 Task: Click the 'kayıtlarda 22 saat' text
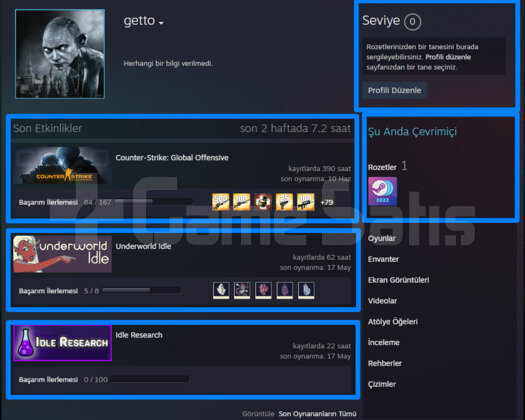tap(322, 346)
